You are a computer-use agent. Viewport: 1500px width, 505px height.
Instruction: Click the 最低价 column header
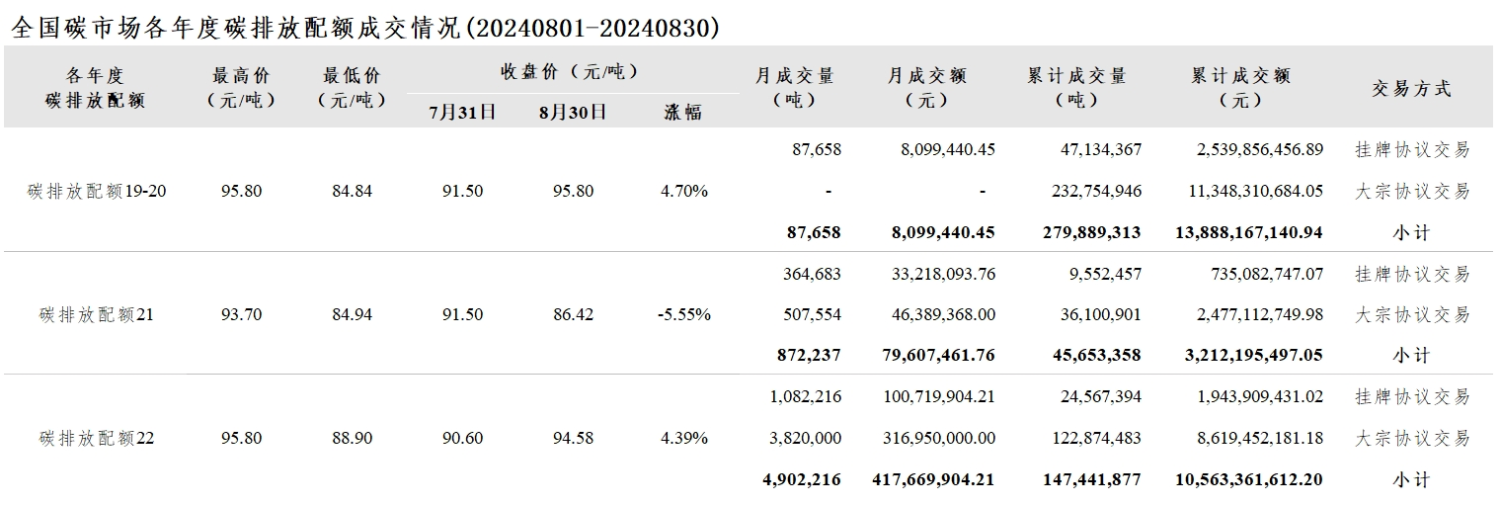pos(351,87)
